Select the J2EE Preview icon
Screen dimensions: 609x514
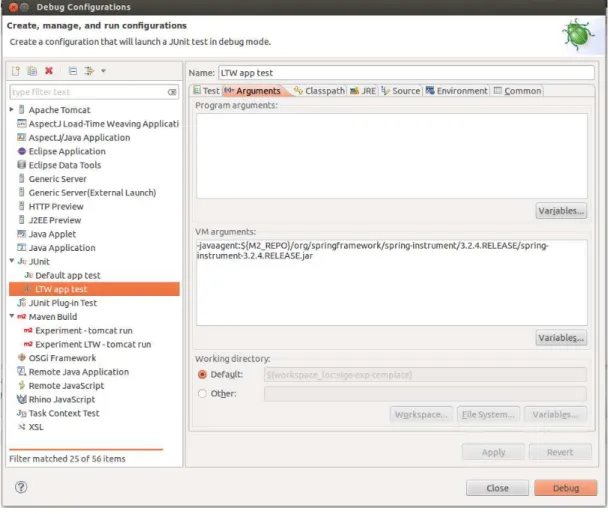pos(22,220)
